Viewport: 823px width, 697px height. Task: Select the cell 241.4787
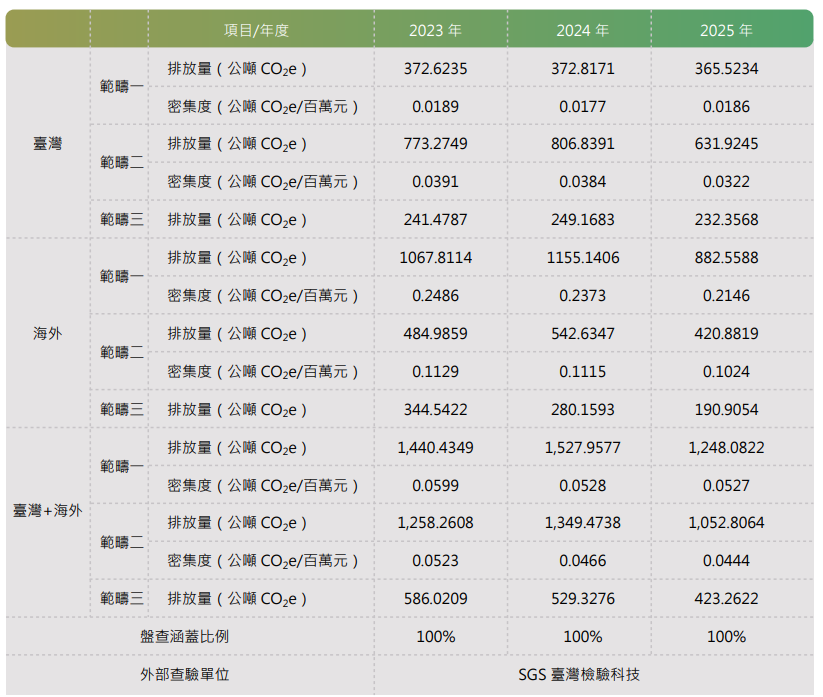435,219
